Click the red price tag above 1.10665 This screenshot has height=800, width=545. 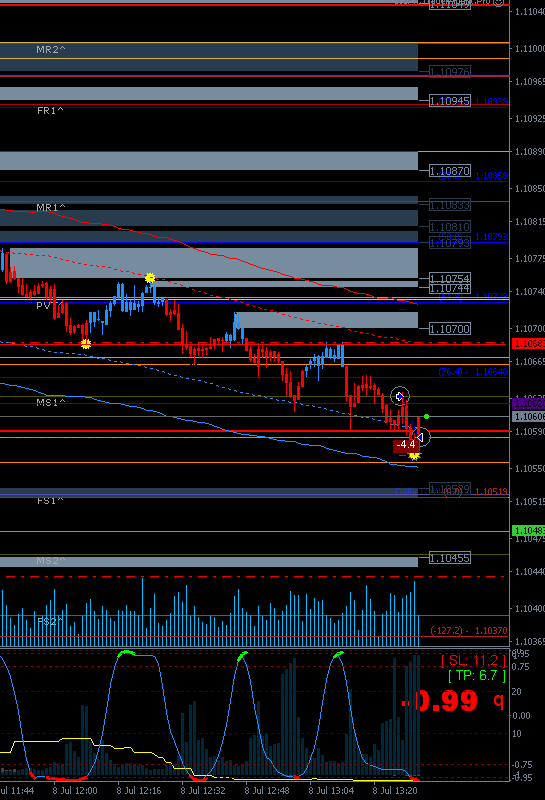(528, 343)
